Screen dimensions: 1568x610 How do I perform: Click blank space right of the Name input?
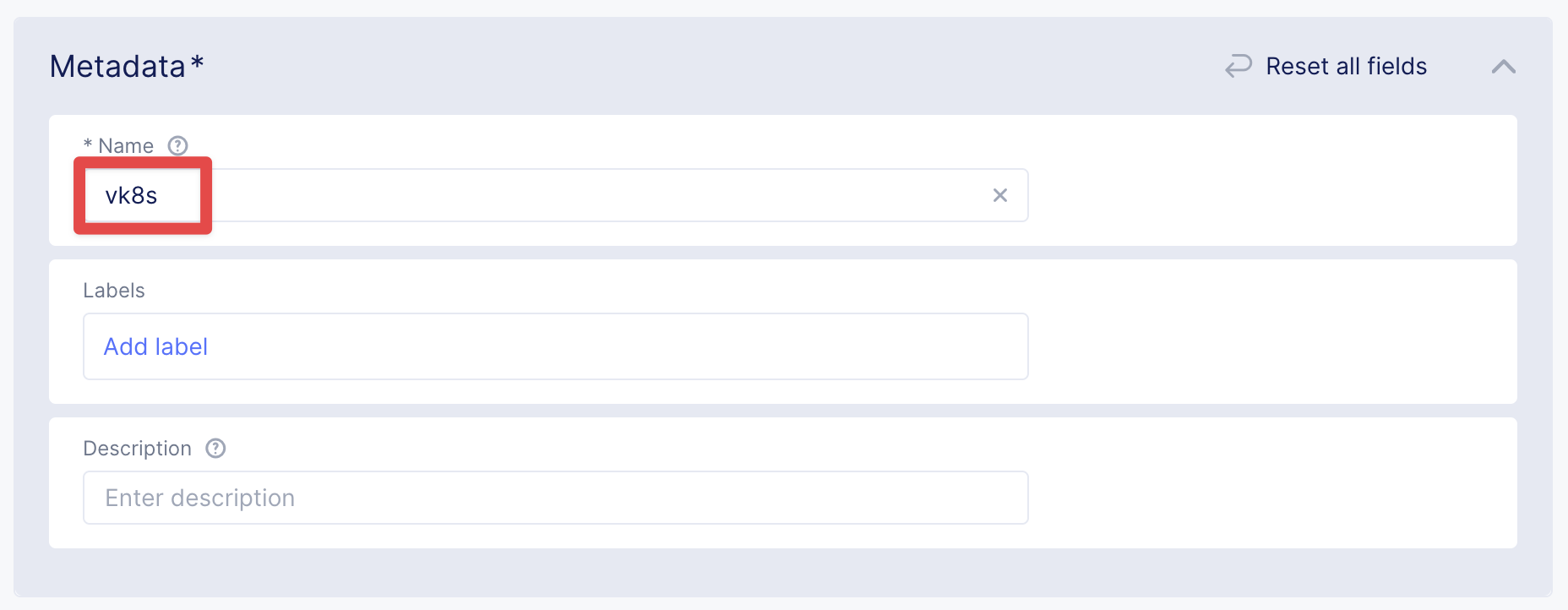pyautogui.click(x=1267, y=196)
